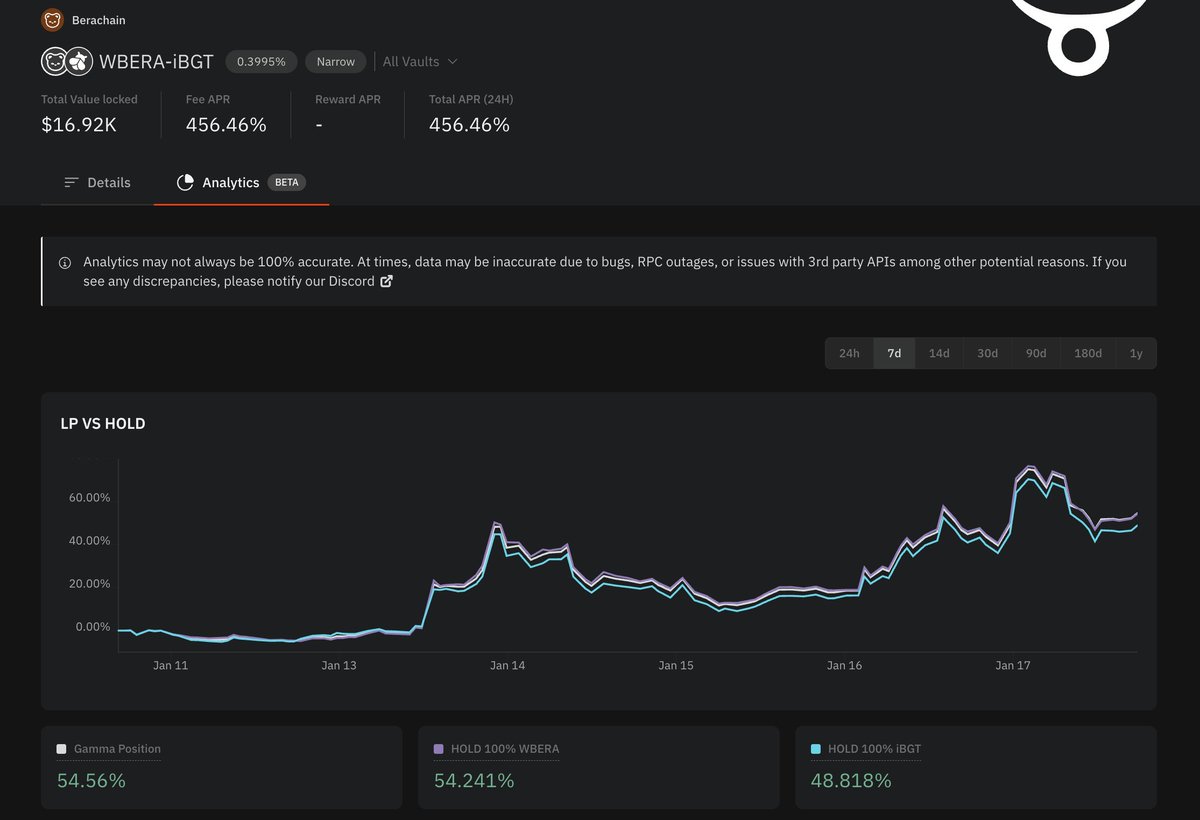Screen dimensions: 1200x820
Task: Click the BETA badge next to Analytics
Action: click(x=286, y=182)
